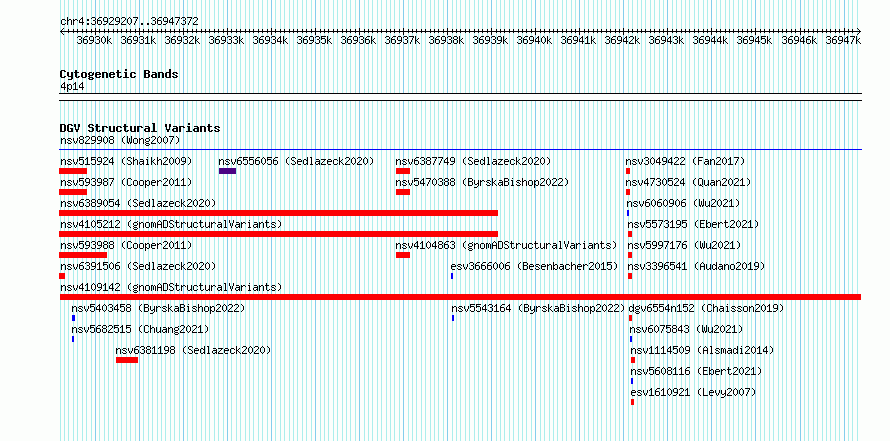
Task: Click the red bar under nsv5470388
Action: click(403, 192)
